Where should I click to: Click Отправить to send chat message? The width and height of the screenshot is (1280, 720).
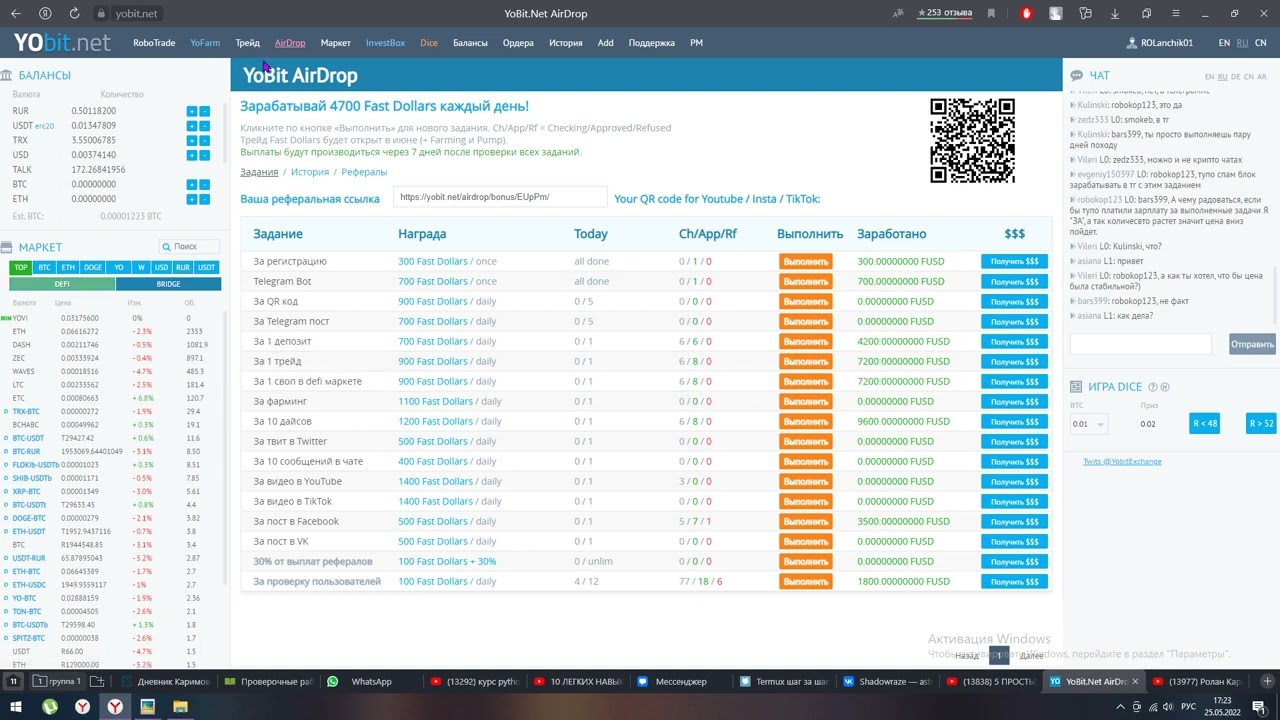point(1252,344)
